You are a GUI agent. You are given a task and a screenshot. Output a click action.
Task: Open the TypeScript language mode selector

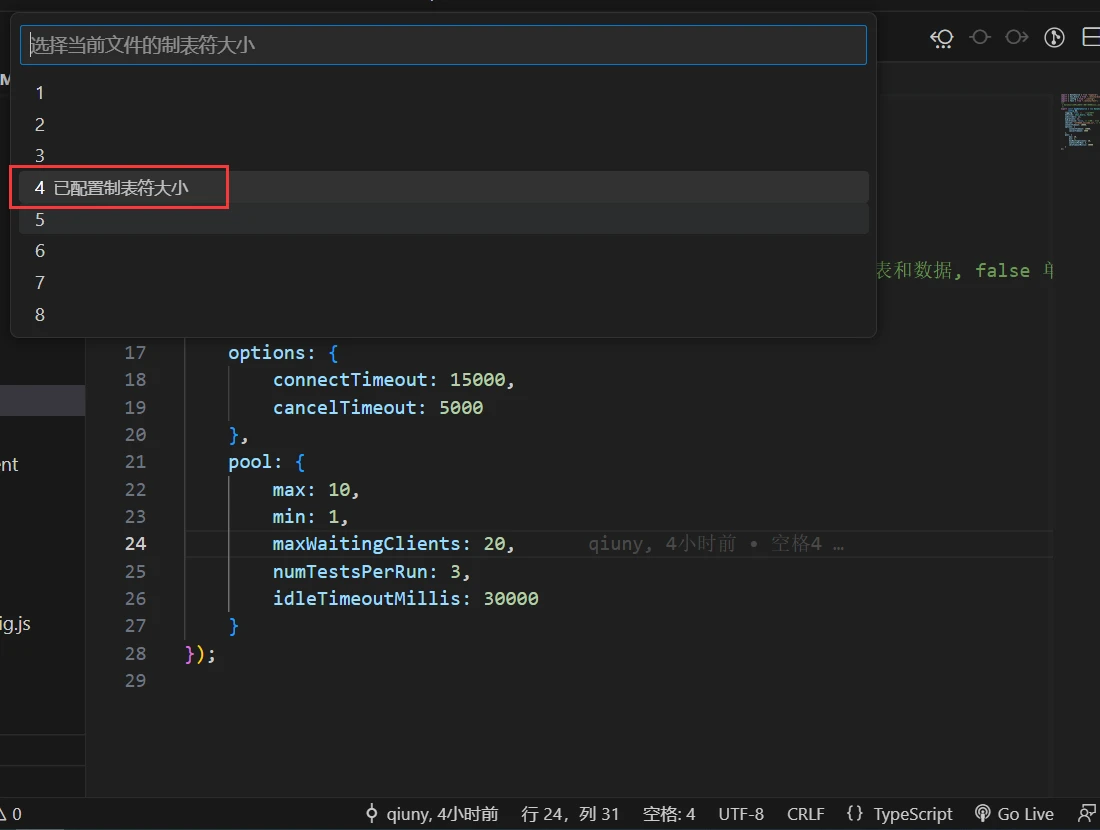(x=899, y=814)
